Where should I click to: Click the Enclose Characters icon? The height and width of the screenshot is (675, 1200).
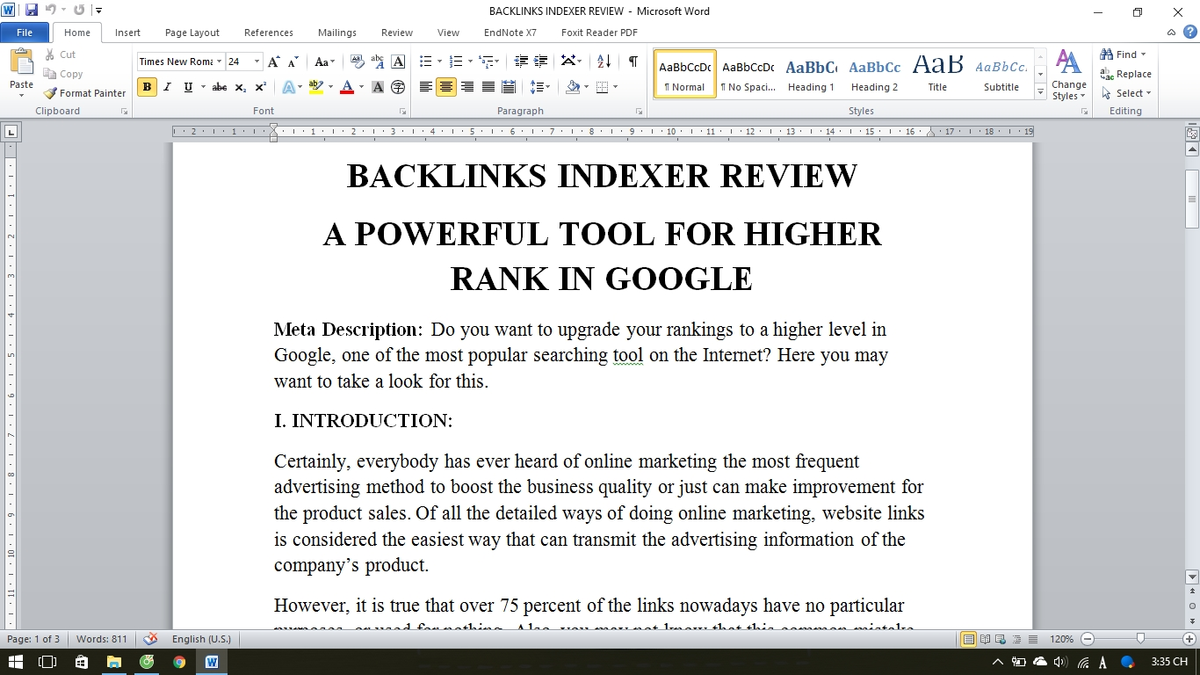(397, 87)
